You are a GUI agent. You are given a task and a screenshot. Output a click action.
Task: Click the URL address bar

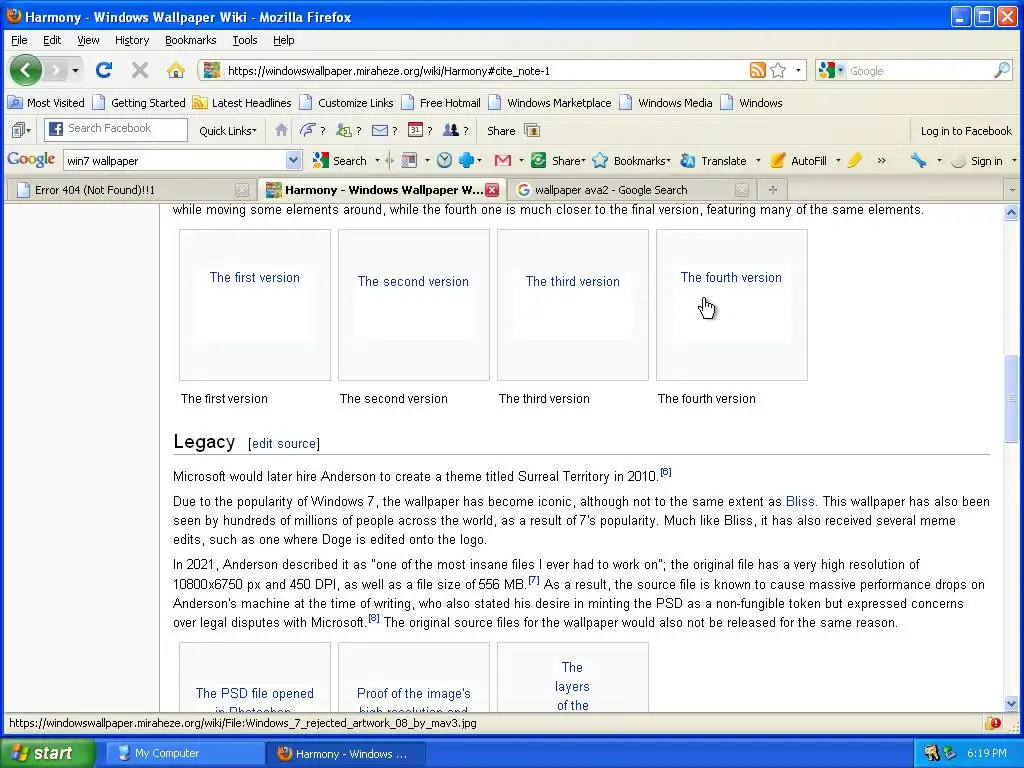click(485, 71)
